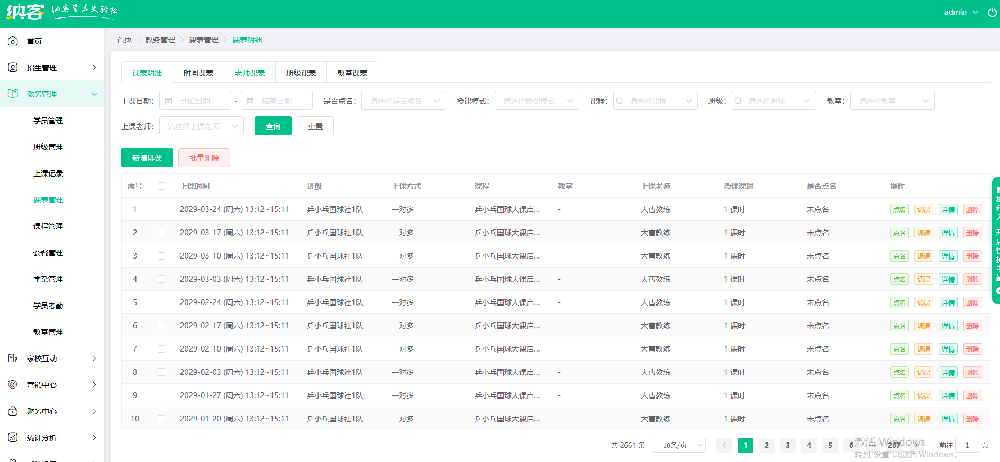
Task: Switch to the 班级课表 tab
Action: pyautogui.click(x=301, y=73)
